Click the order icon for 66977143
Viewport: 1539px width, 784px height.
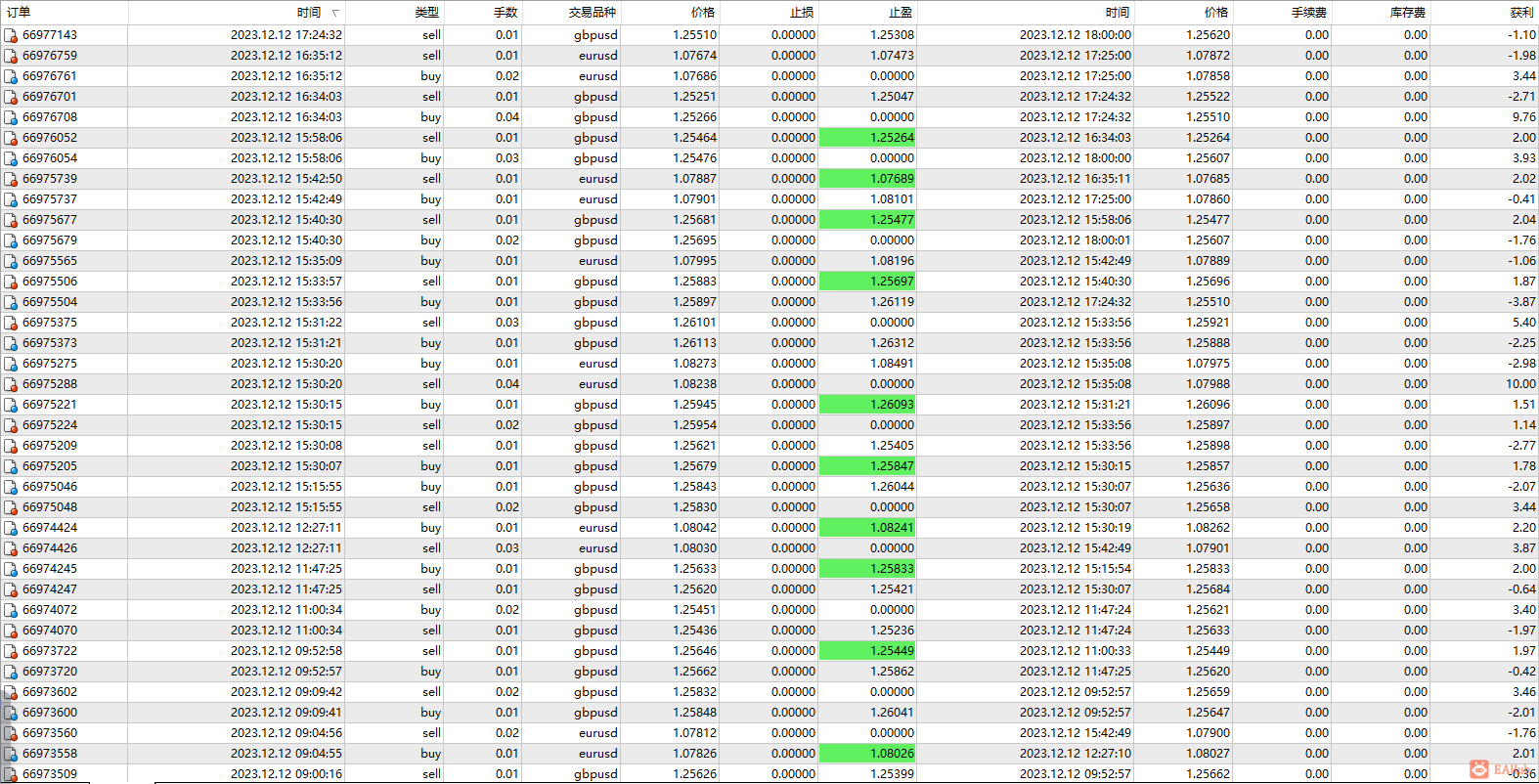[11, 35]
